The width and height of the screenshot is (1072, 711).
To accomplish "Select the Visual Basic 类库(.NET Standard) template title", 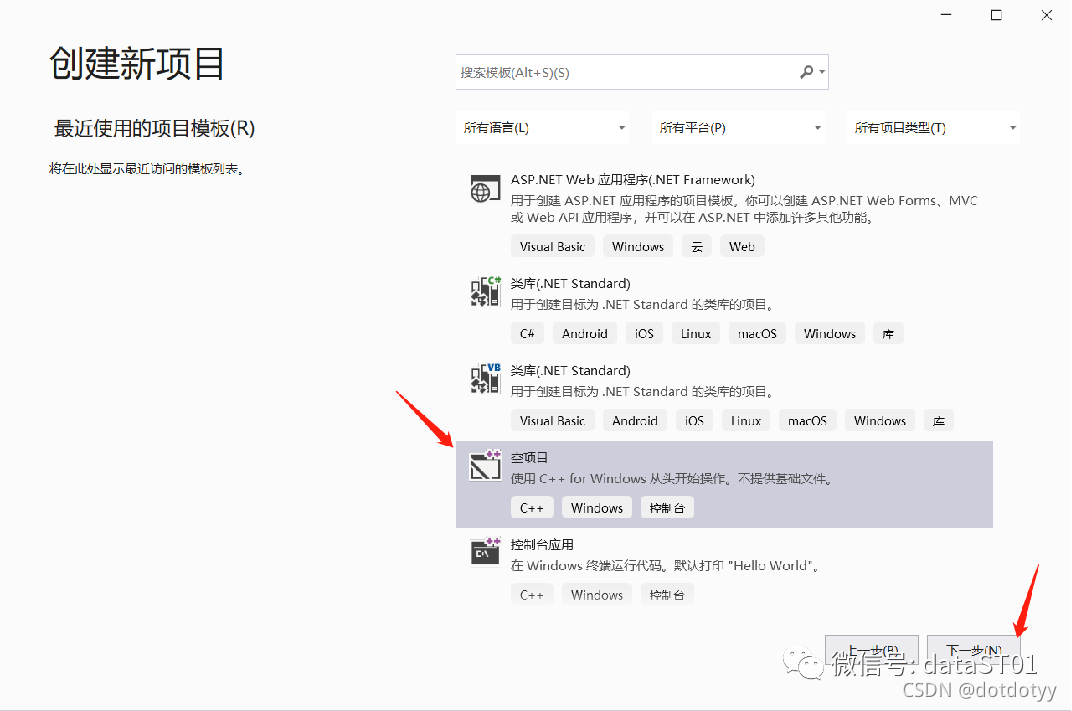I will click(570, 371).
